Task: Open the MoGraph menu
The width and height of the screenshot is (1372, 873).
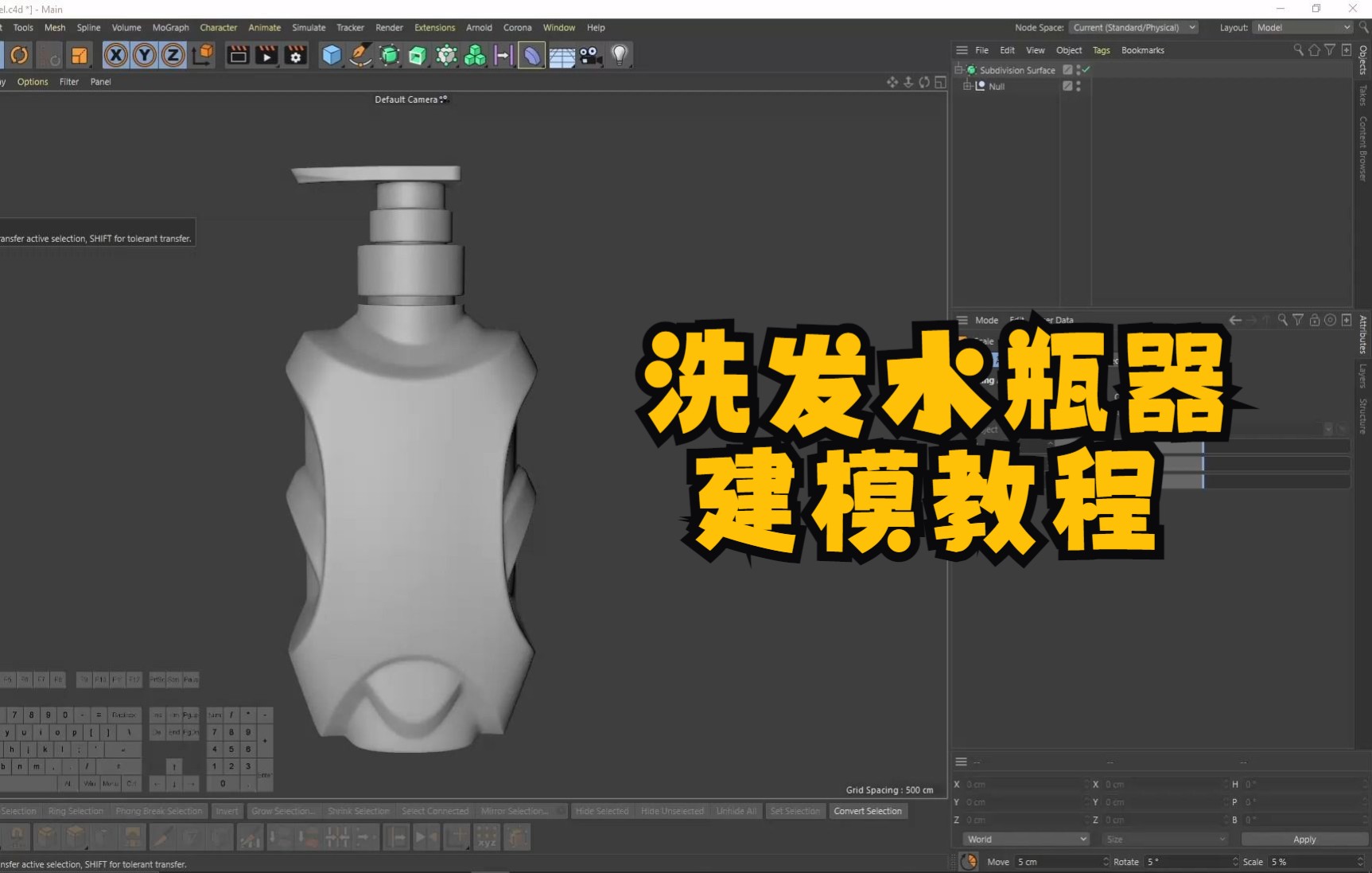Action: [170, 27]
